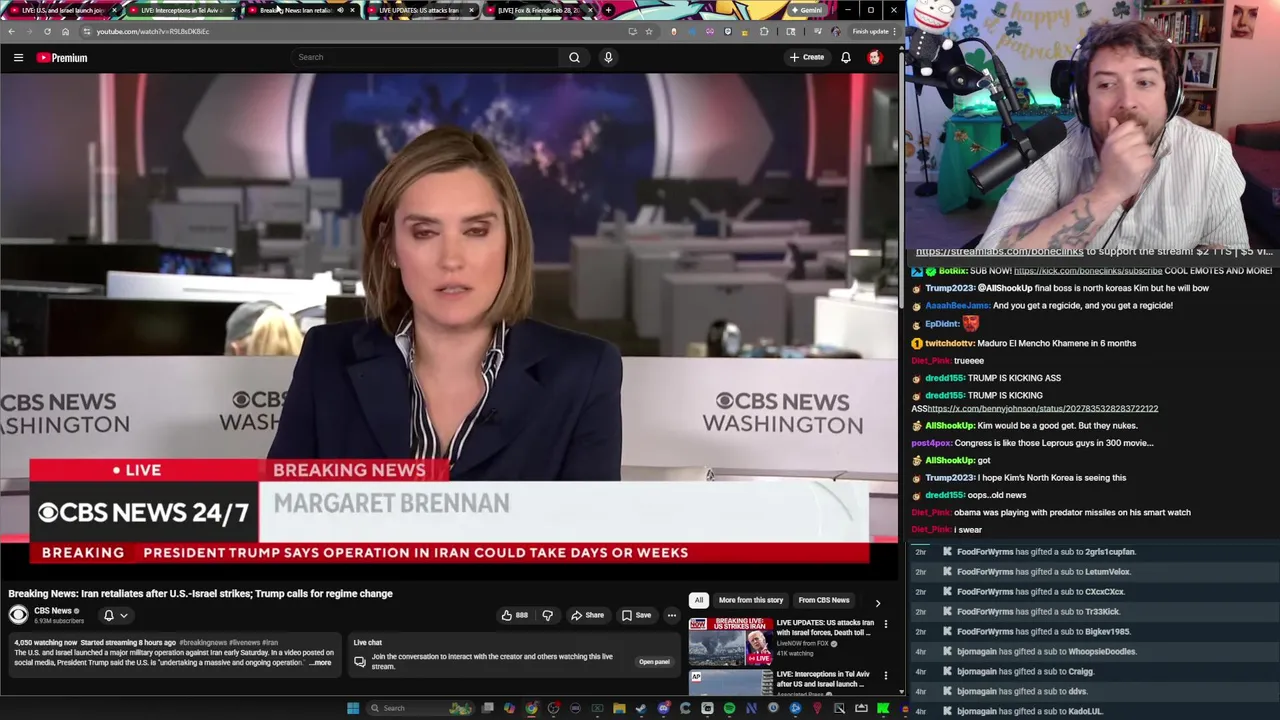Open a new browser tab

pos(608,10)
